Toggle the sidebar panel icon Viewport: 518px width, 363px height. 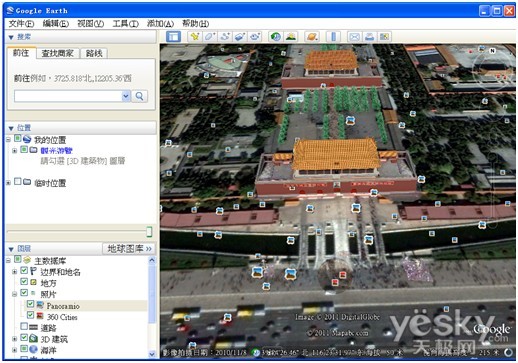pos(173,36)
